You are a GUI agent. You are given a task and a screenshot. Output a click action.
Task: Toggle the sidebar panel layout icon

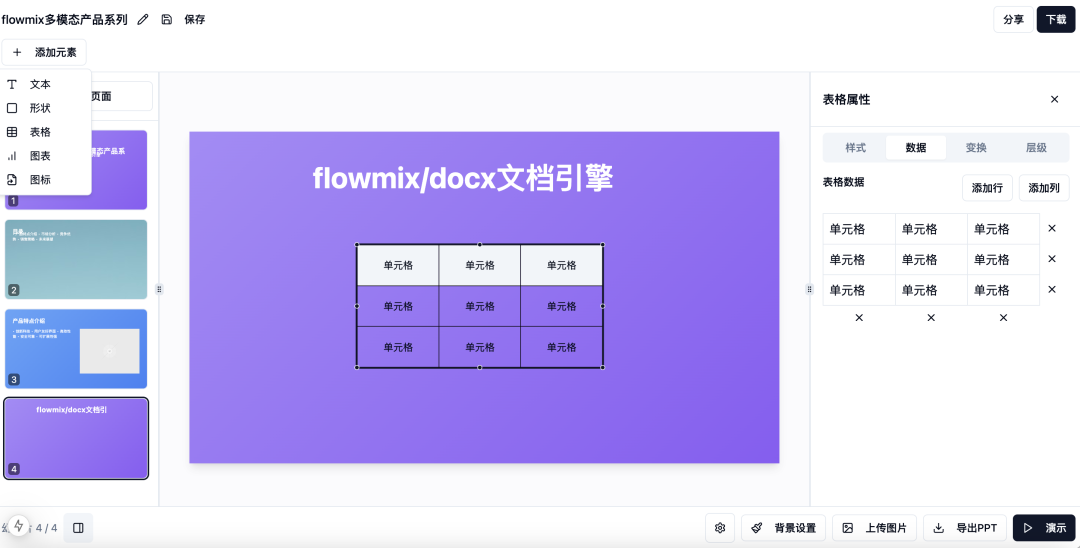[79, 528]
